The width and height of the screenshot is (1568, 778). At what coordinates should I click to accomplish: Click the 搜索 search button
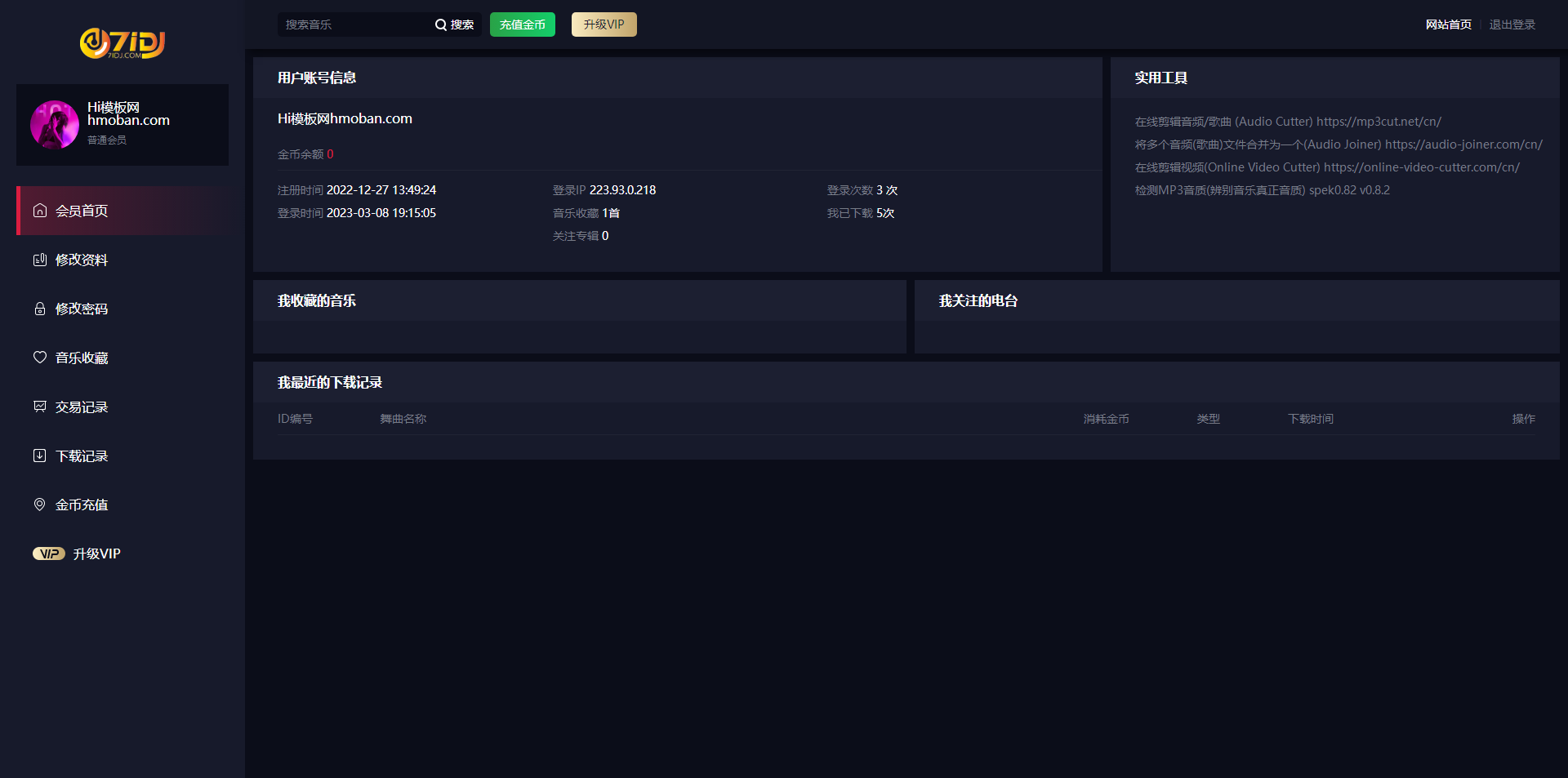(455, 24)
